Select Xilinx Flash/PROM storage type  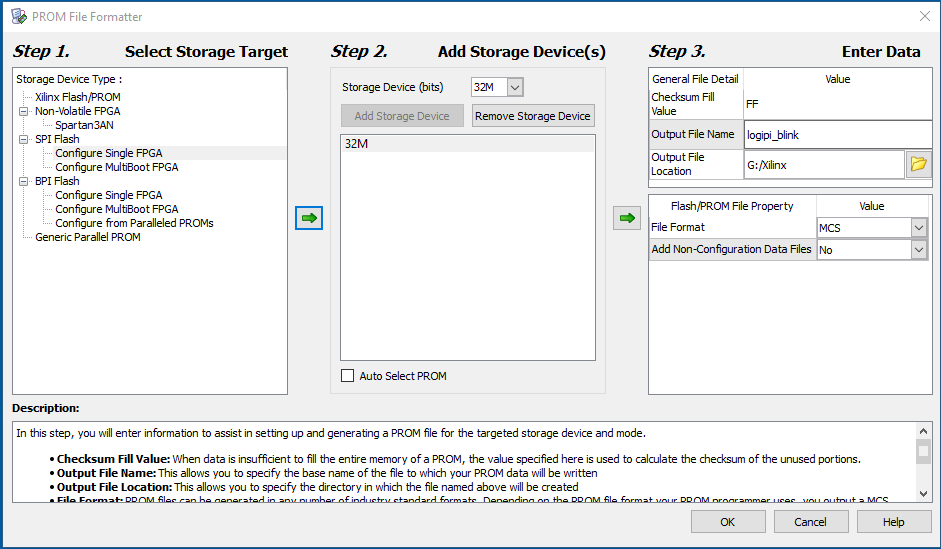[x=78, y=97]
